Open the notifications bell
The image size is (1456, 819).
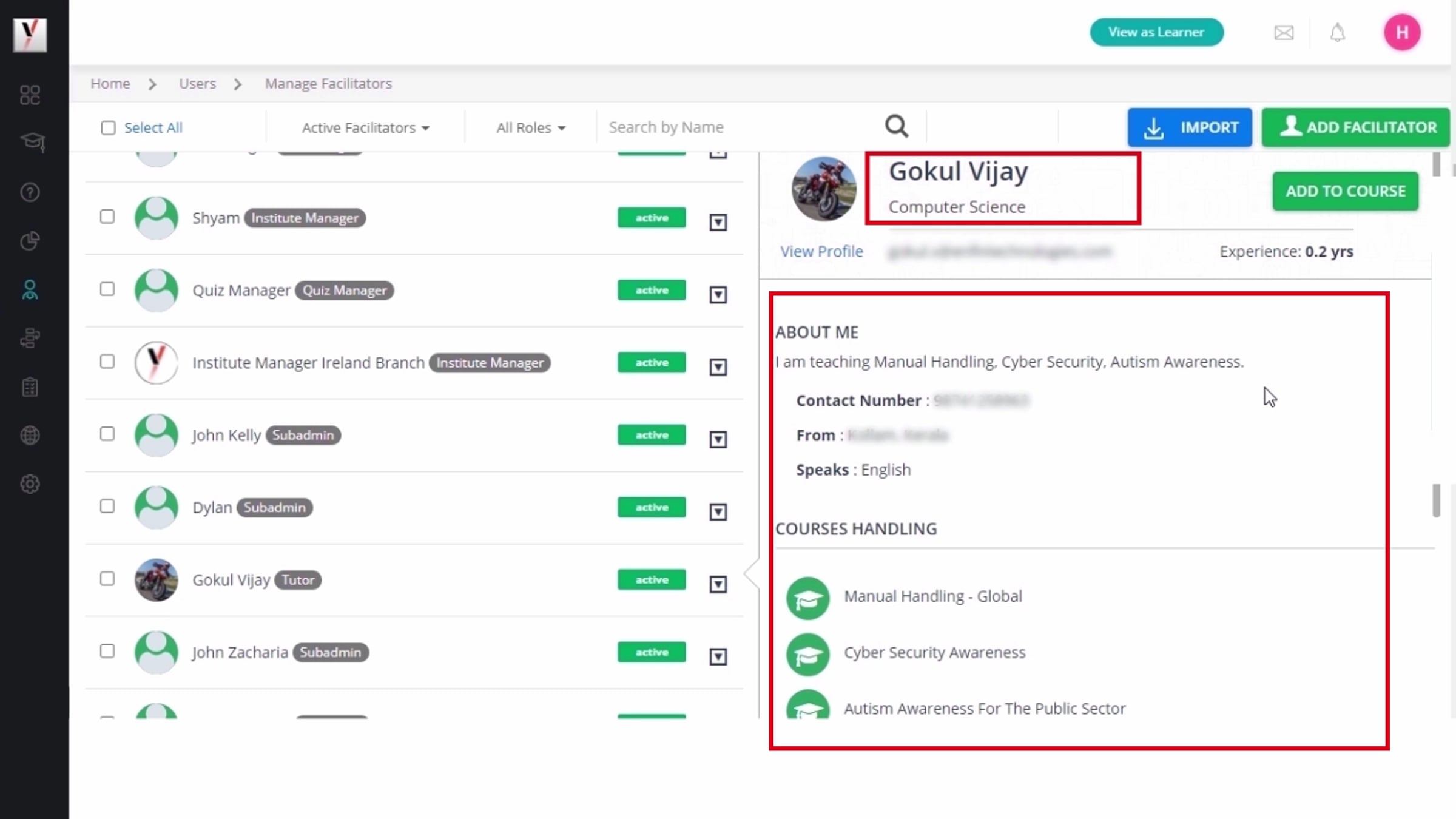(x=1338, y=33)
